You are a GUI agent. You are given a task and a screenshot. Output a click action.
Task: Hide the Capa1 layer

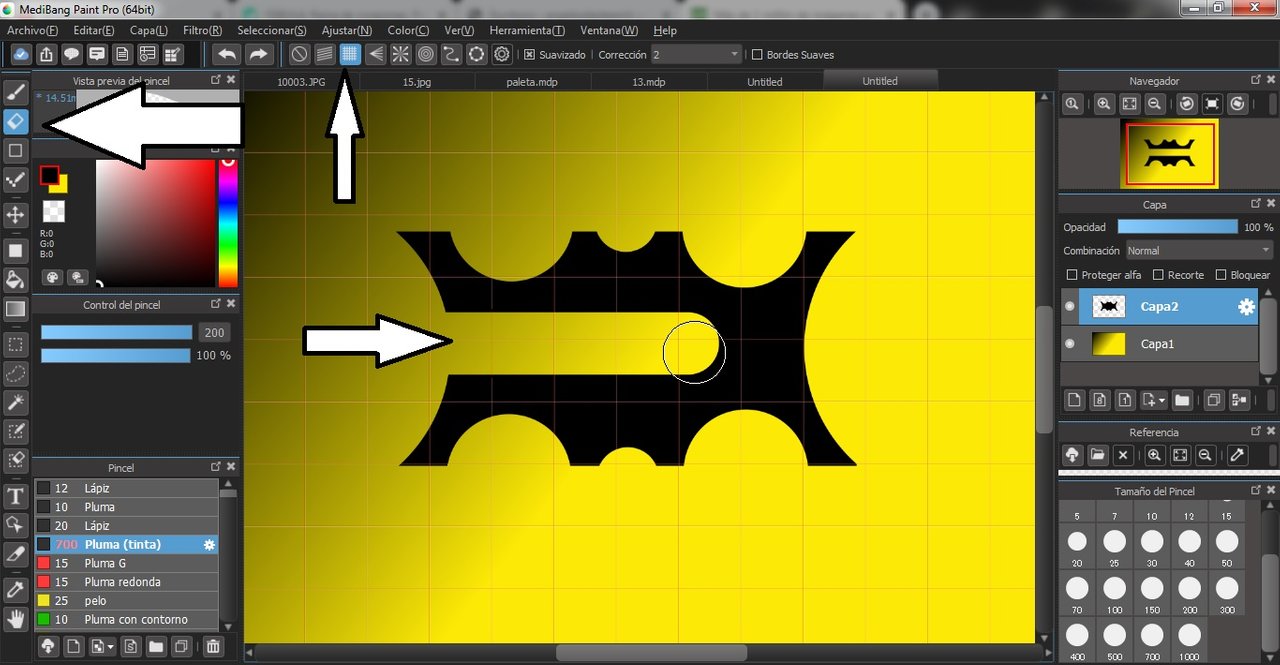[1070, 344]
